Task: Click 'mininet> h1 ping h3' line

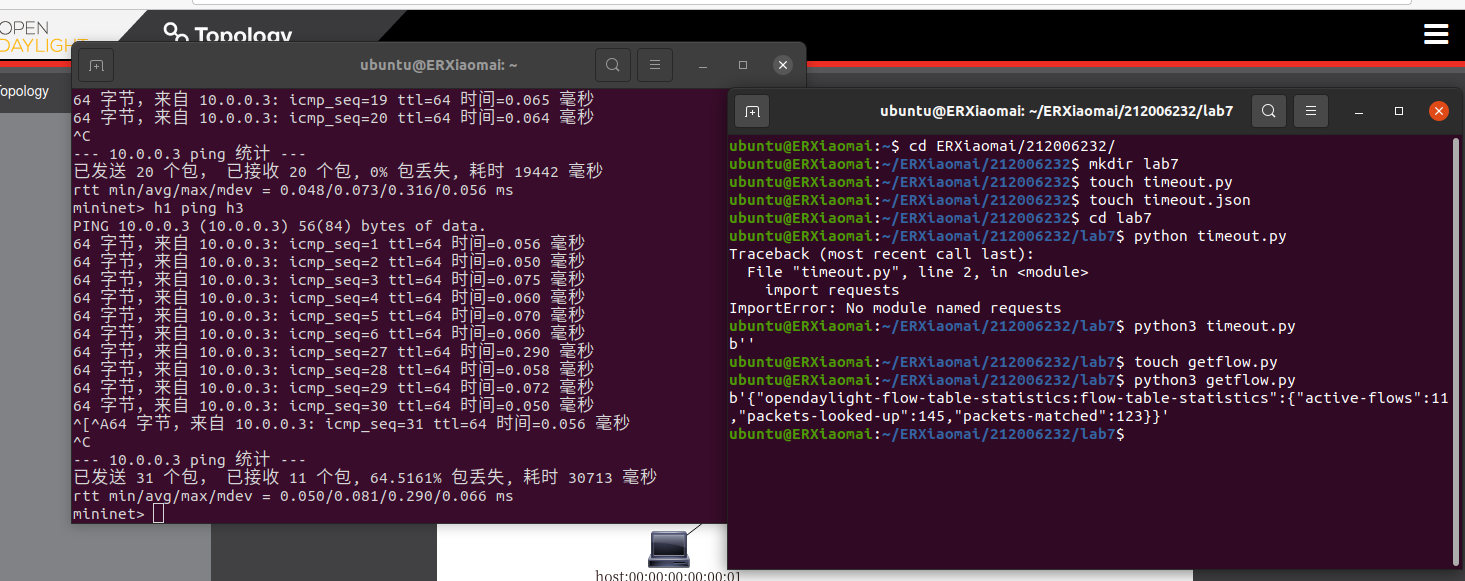Action: (158, 208)
